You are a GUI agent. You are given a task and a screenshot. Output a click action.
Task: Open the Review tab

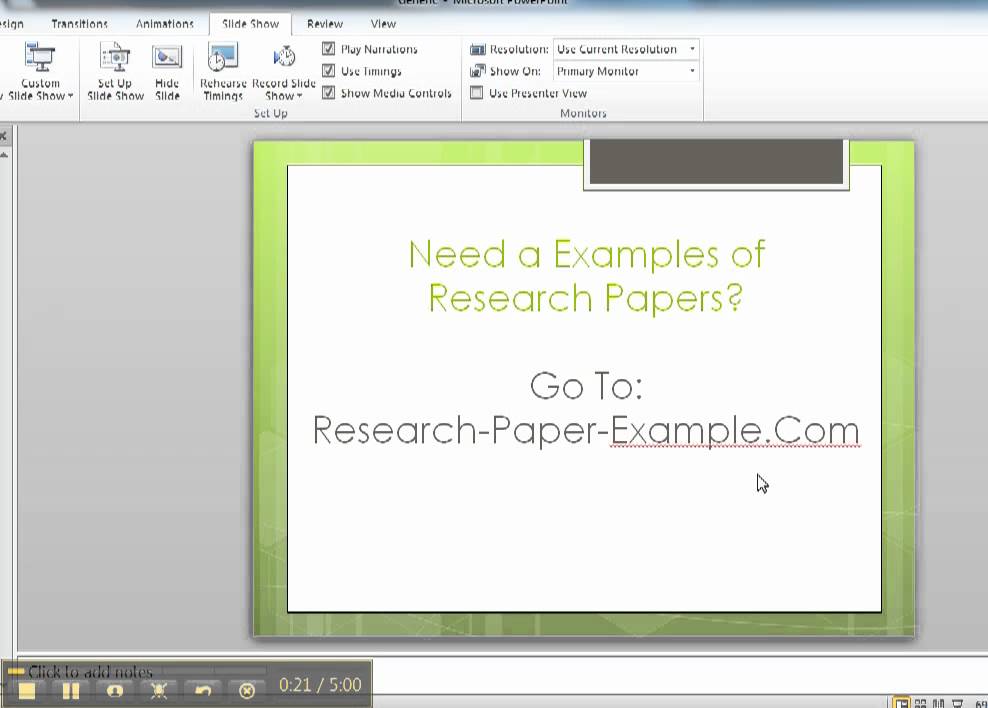[325, 24]
